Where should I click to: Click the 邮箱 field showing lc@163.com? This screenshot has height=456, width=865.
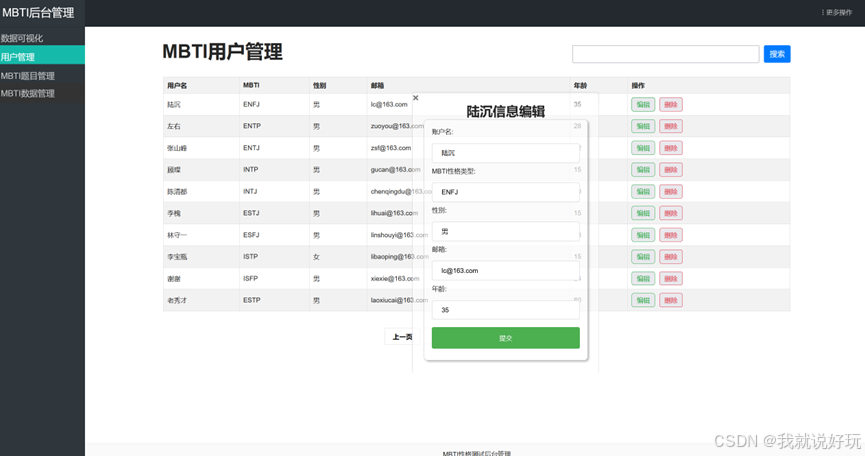505,271
